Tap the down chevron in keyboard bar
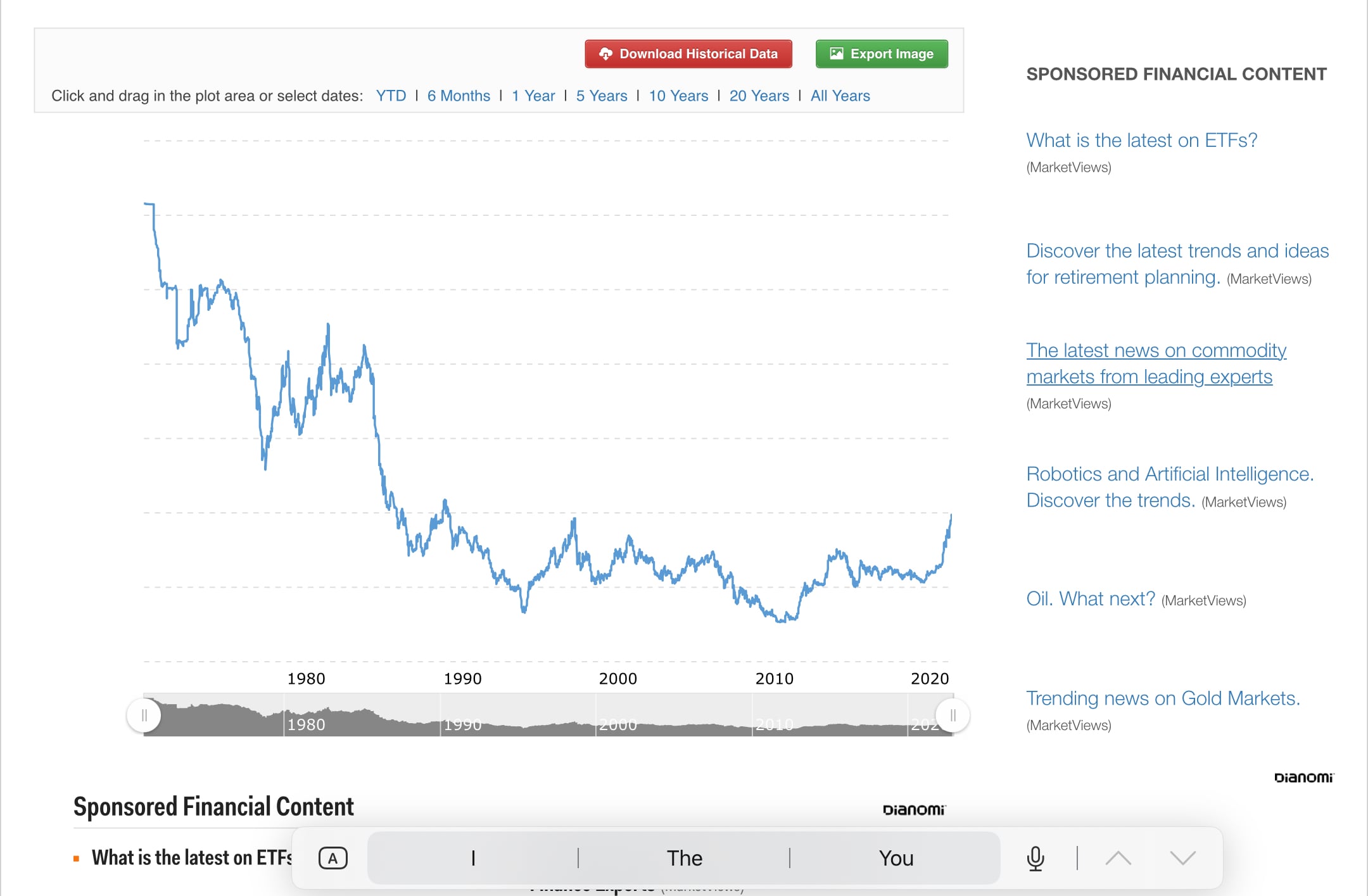1368x896 pixels. click(x=1182, y=858)
